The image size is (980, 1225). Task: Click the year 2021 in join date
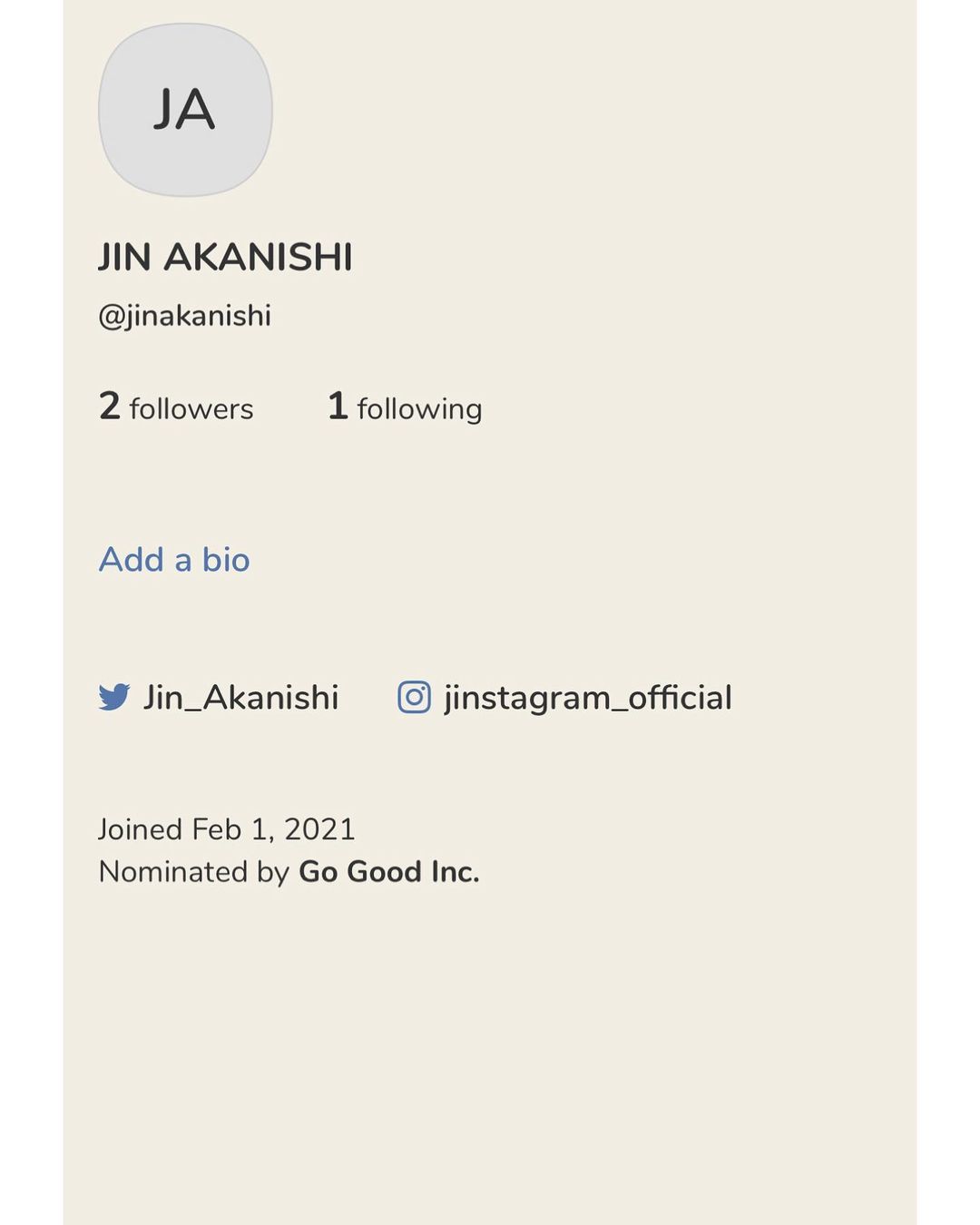click(319, 829)
